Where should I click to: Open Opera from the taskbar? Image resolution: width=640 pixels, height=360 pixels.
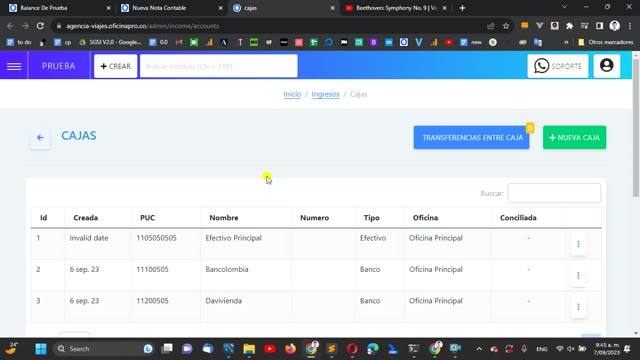(x=352, y=349)
